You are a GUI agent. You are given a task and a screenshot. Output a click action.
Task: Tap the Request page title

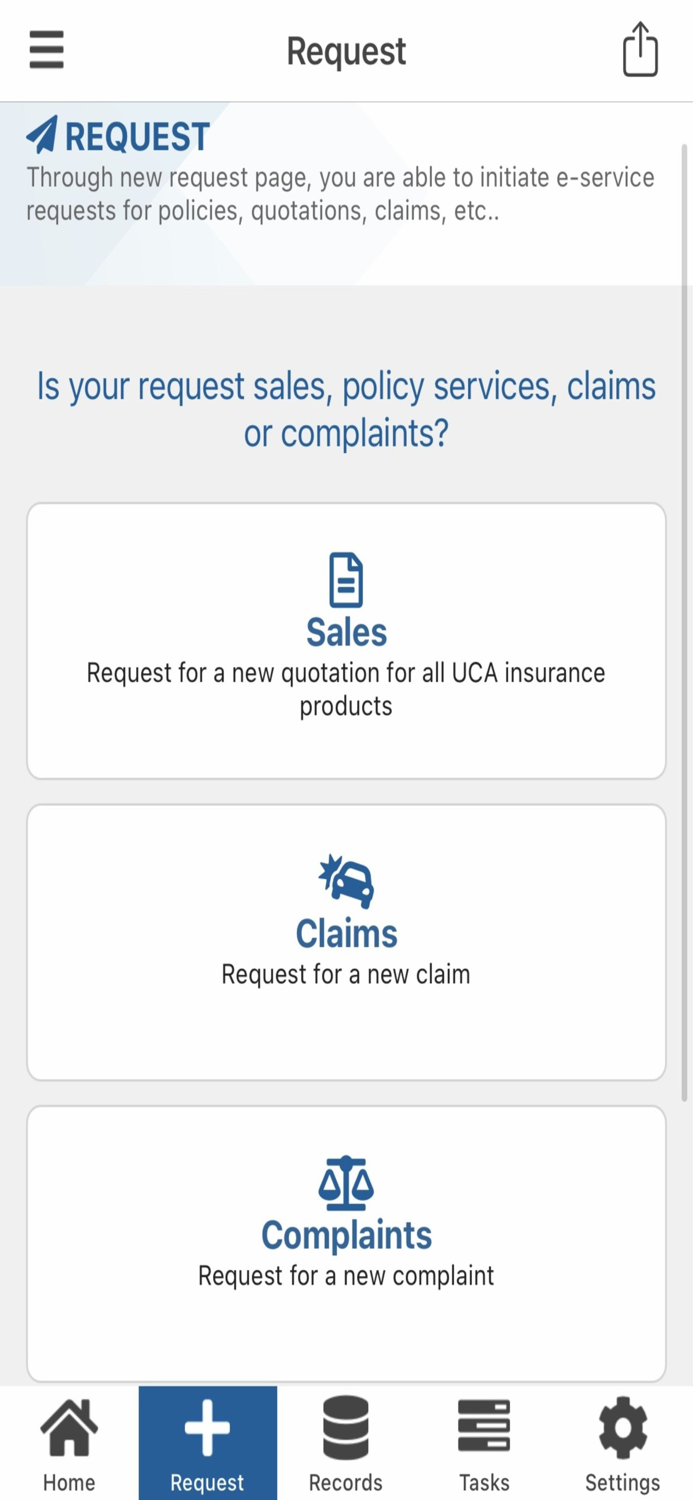click(346, 50)
